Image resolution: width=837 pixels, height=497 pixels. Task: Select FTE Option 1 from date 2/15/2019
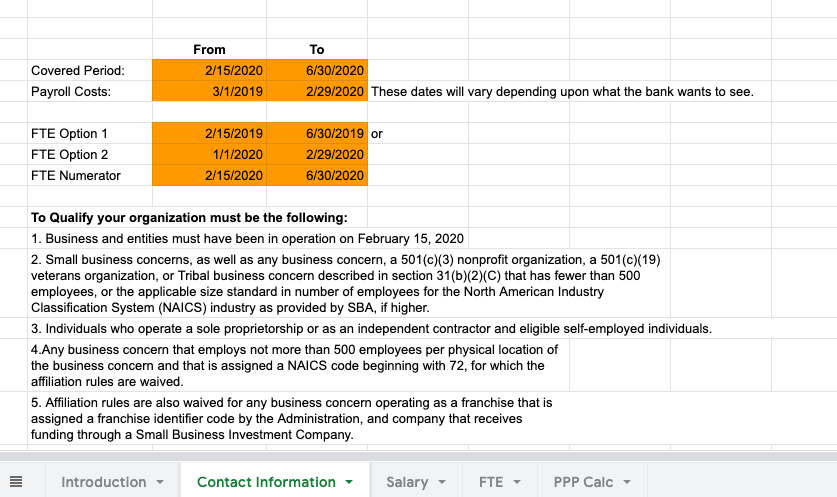[x=209, y=133]
